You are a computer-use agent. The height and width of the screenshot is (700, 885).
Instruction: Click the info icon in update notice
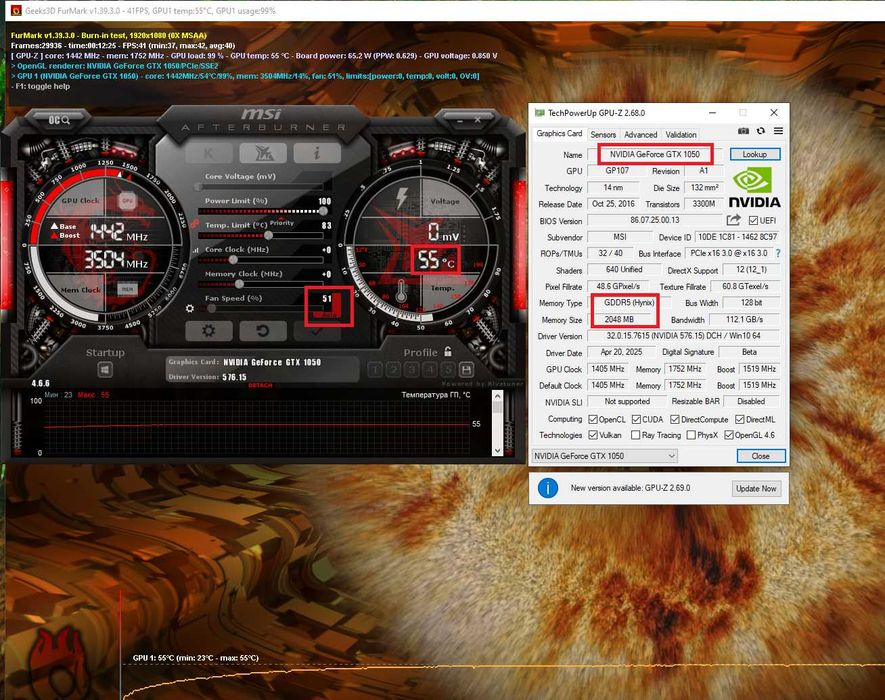pos(547,488)
